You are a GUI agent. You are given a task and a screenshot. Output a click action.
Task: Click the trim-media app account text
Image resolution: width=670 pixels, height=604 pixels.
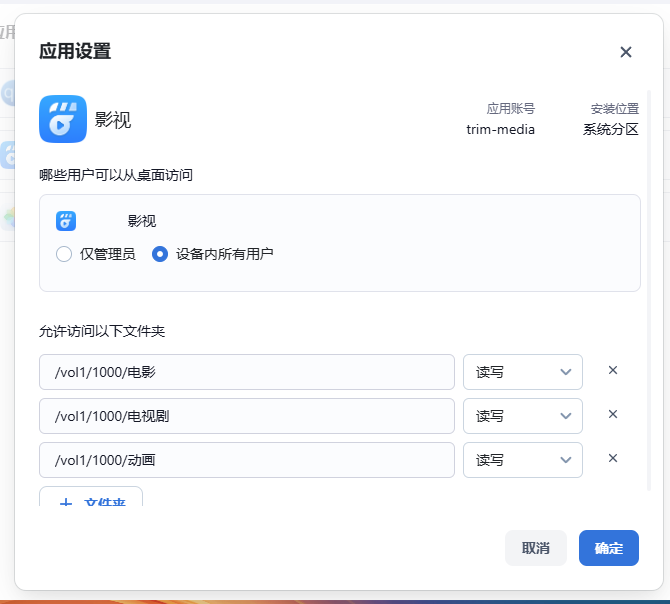coord(500,129)
